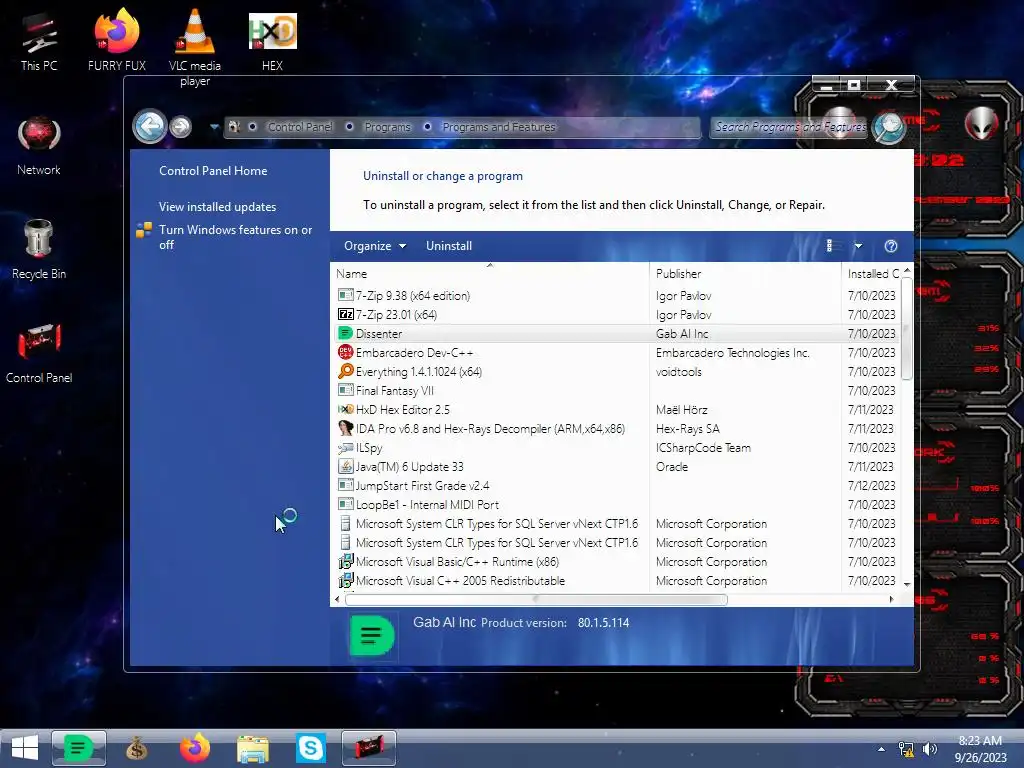The image size is (1024, 768).
Task: Click the volume speaker tray icon
Action: point(929,749)
